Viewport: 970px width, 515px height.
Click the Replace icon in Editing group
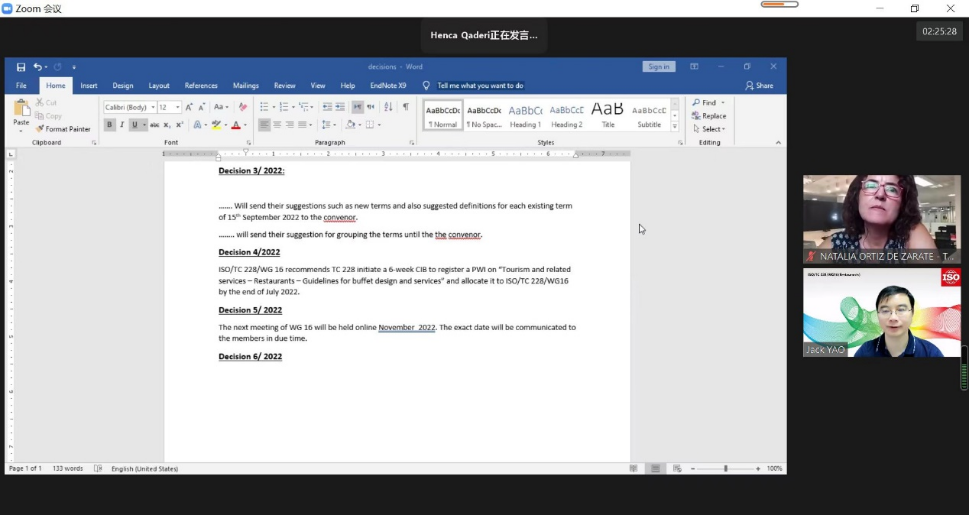click(x=709, y=116)
